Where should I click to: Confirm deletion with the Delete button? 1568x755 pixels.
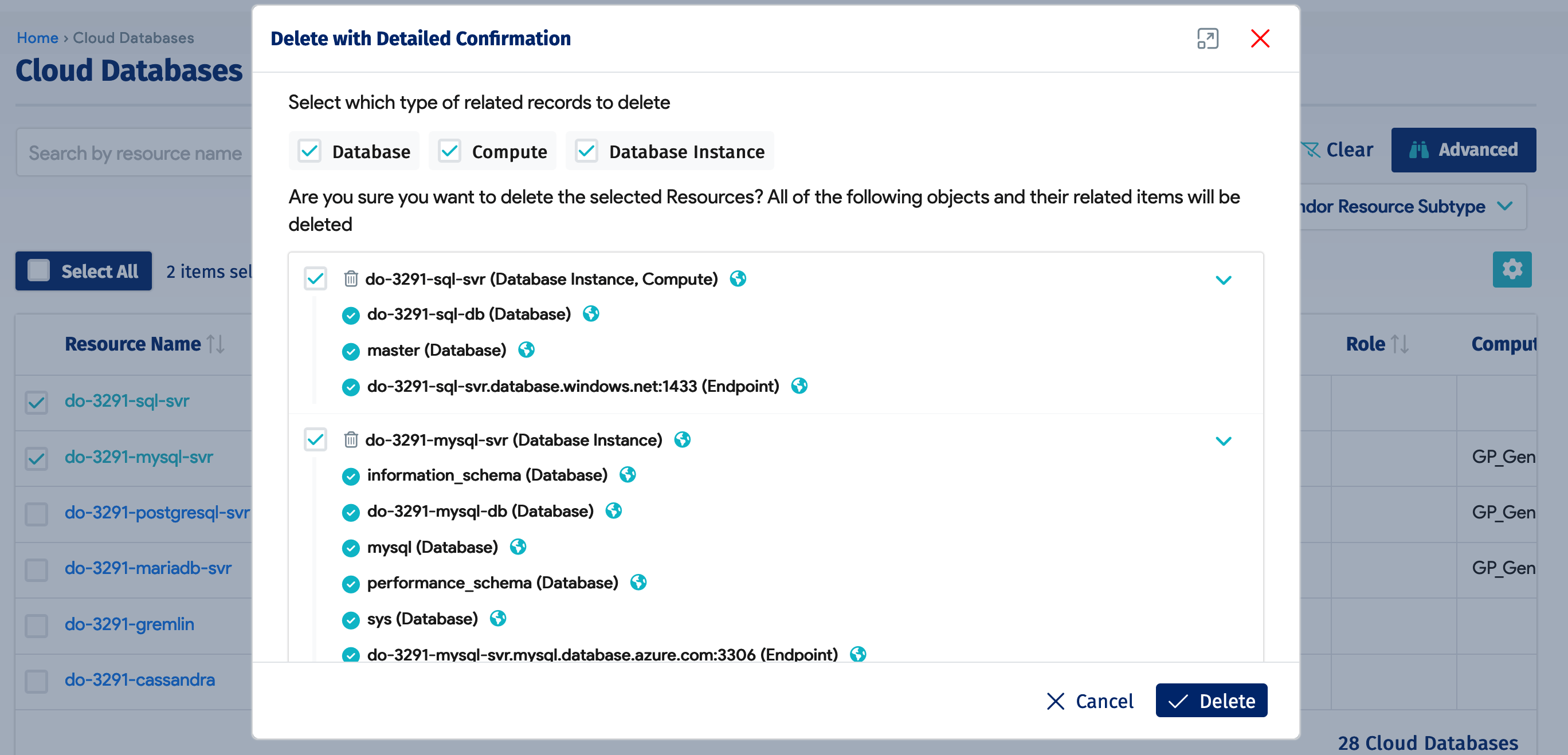coord(1212,700)
